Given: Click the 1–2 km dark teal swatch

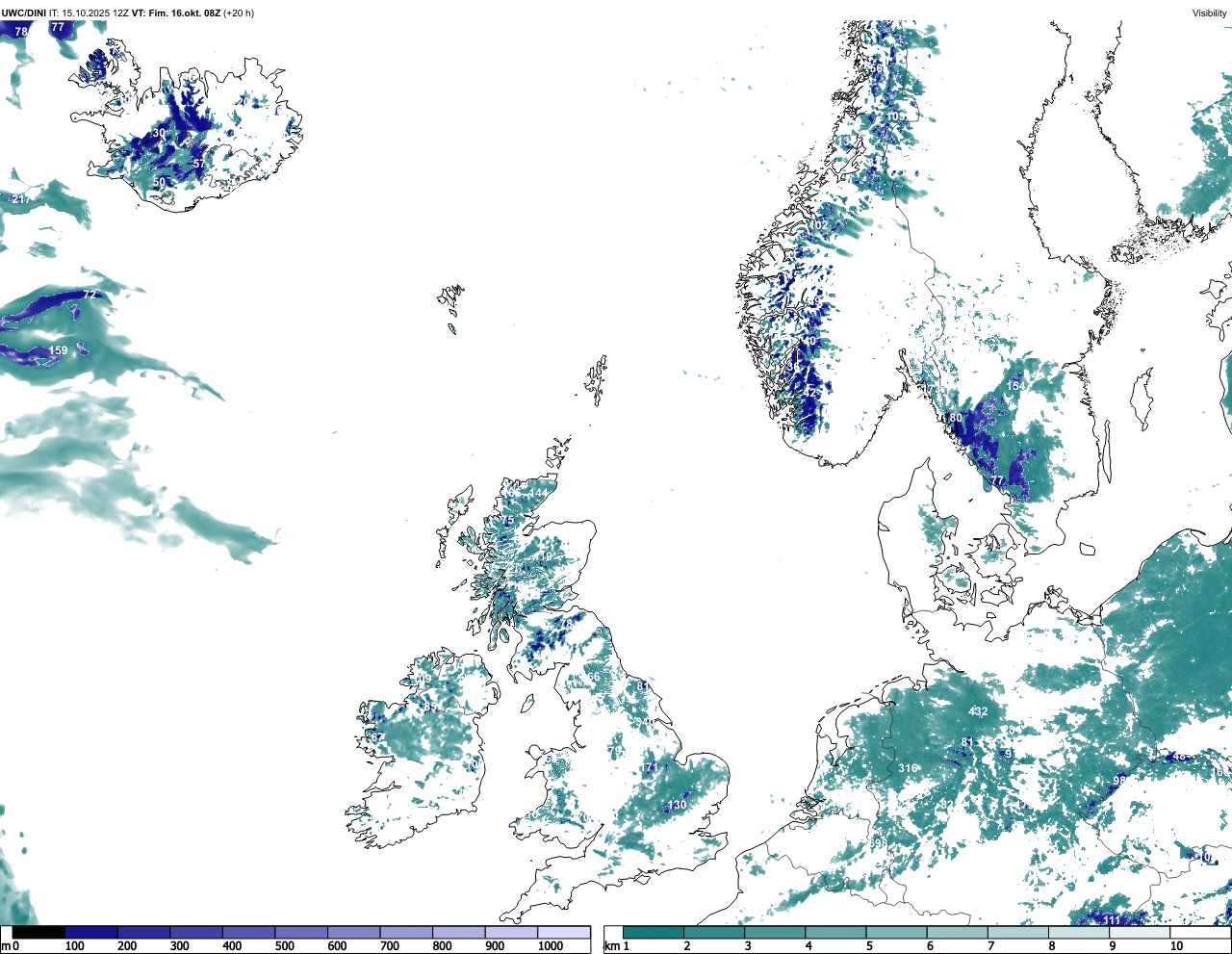Looking at the screenshot, I should (654, 932).
